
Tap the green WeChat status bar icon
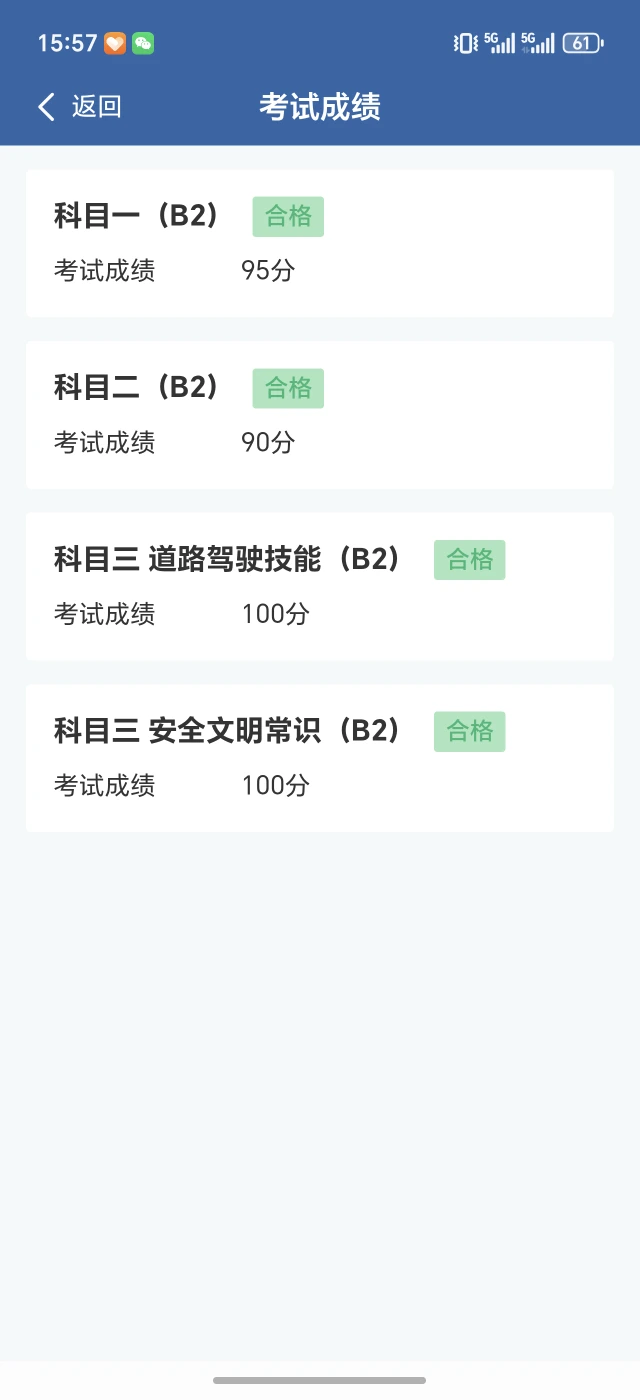(x=143, y=43)
